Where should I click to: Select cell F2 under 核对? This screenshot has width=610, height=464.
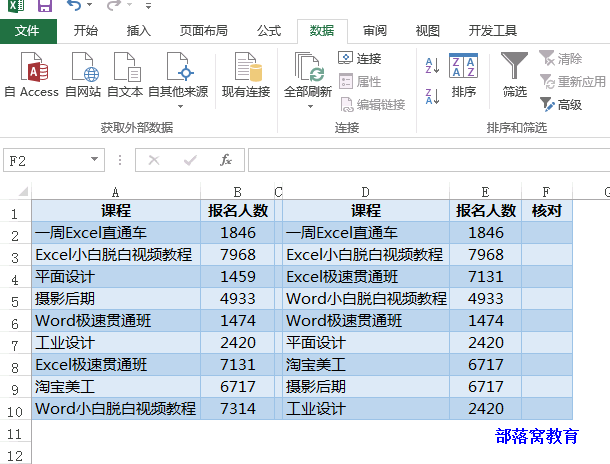(547, 233)
